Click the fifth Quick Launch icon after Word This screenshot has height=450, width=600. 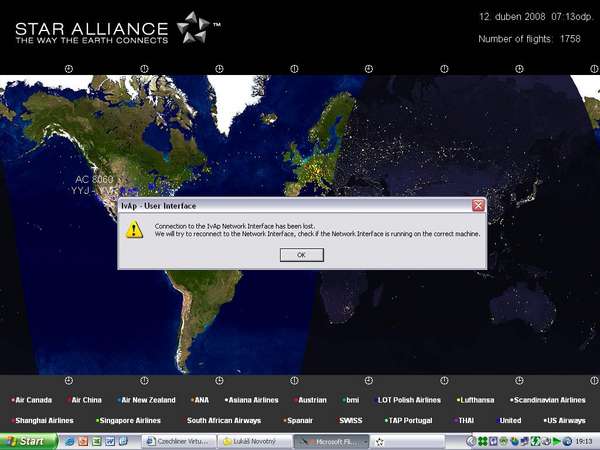123,441
